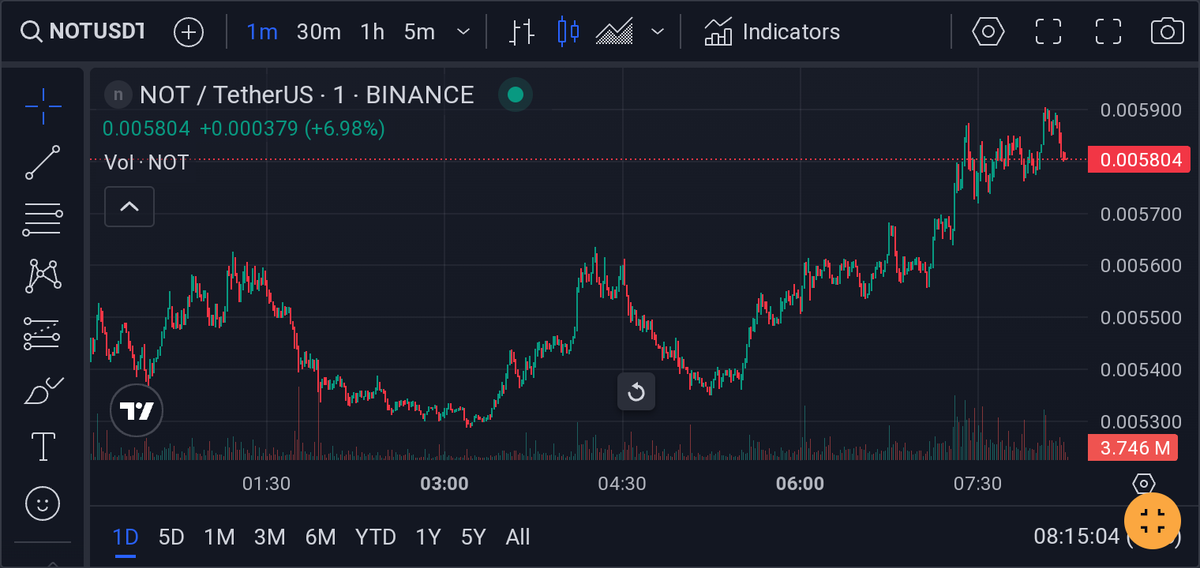This screenshot has width=1200, height=568.
Task: Select the crosshair cursor tool
Action: click(43, 105)
